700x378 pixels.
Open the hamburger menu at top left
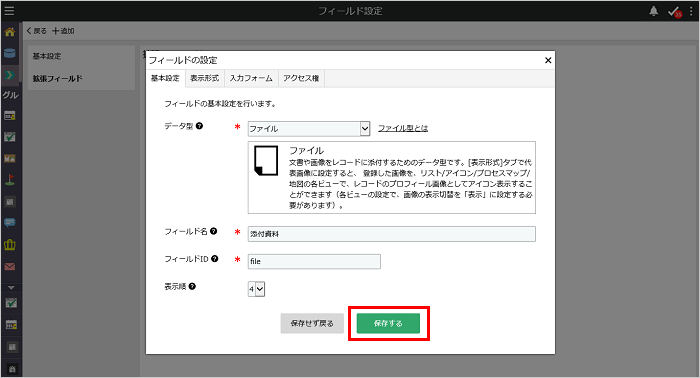[9, 10]
